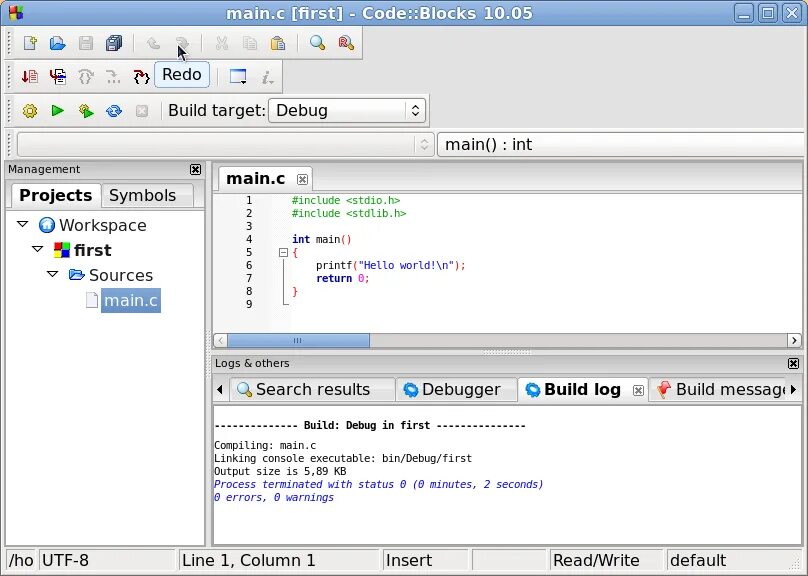Click the Undo arrow icon
The height and width of the screenshot is (576, 808).
click(x=154, y=43)
